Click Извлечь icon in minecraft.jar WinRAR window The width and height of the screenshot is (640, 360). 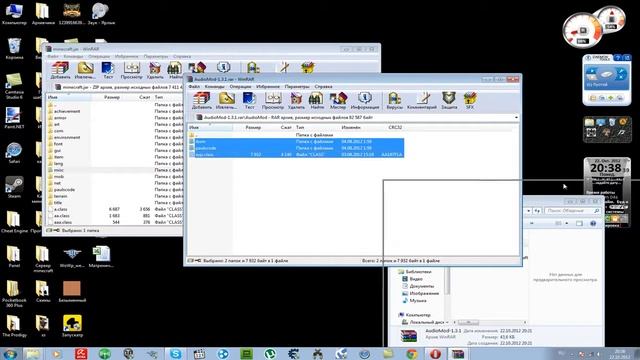(85, 70)
